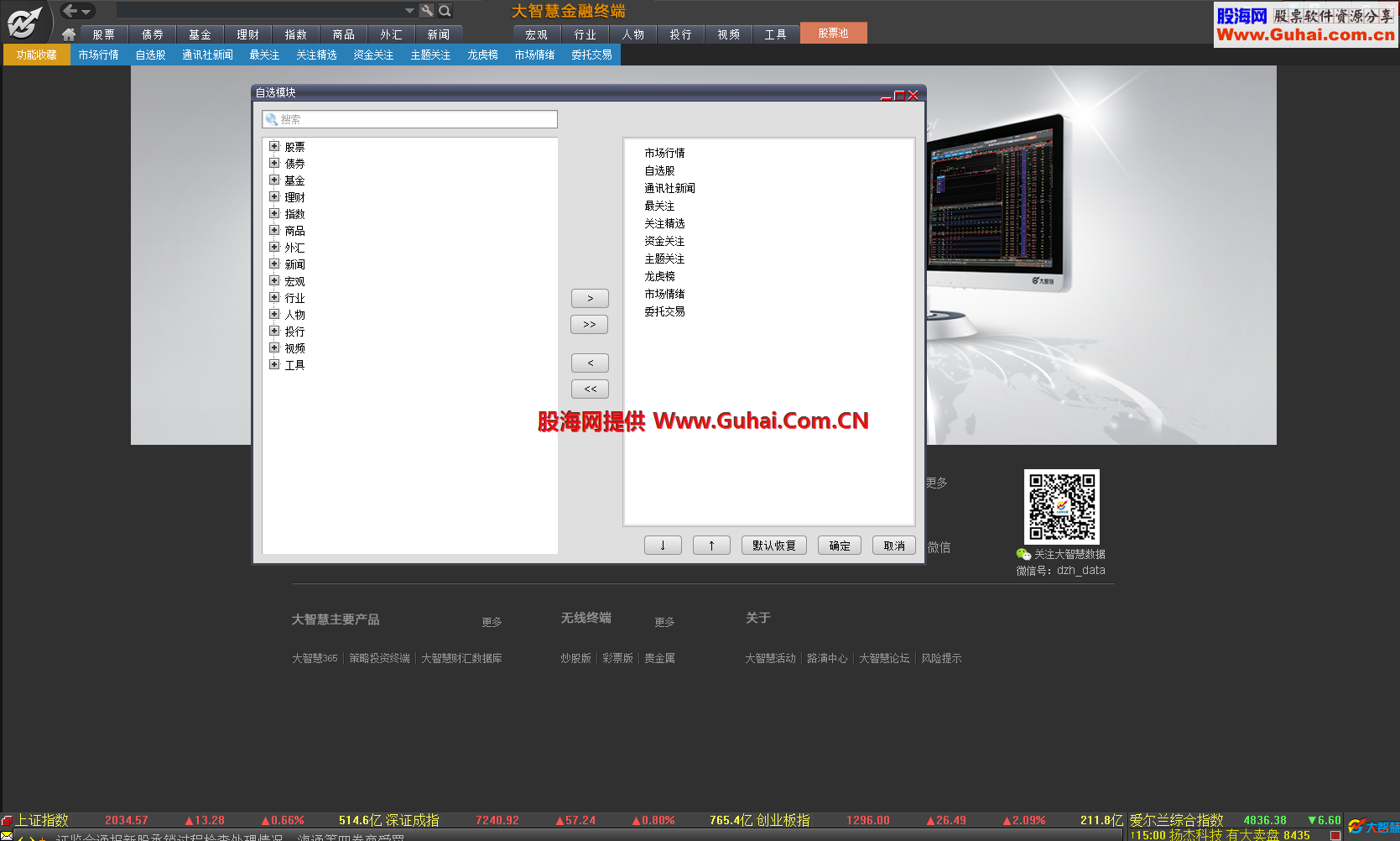Expand the 宏观 tree node
Viewport: 1400px width, 841px height.
coord(274,280)
